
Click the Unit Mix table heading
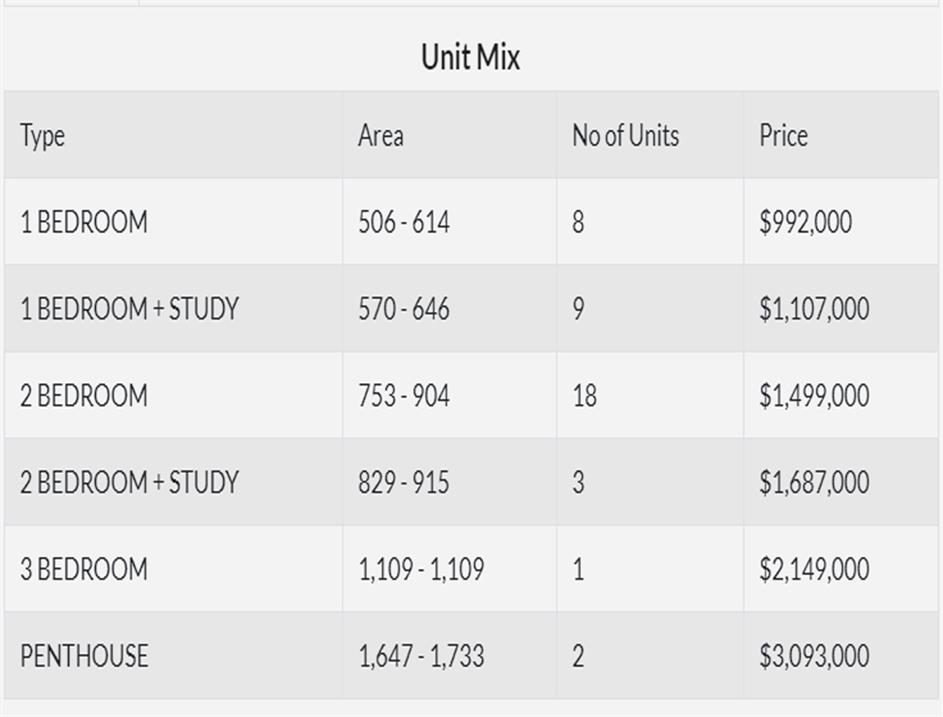coord(470,57)
